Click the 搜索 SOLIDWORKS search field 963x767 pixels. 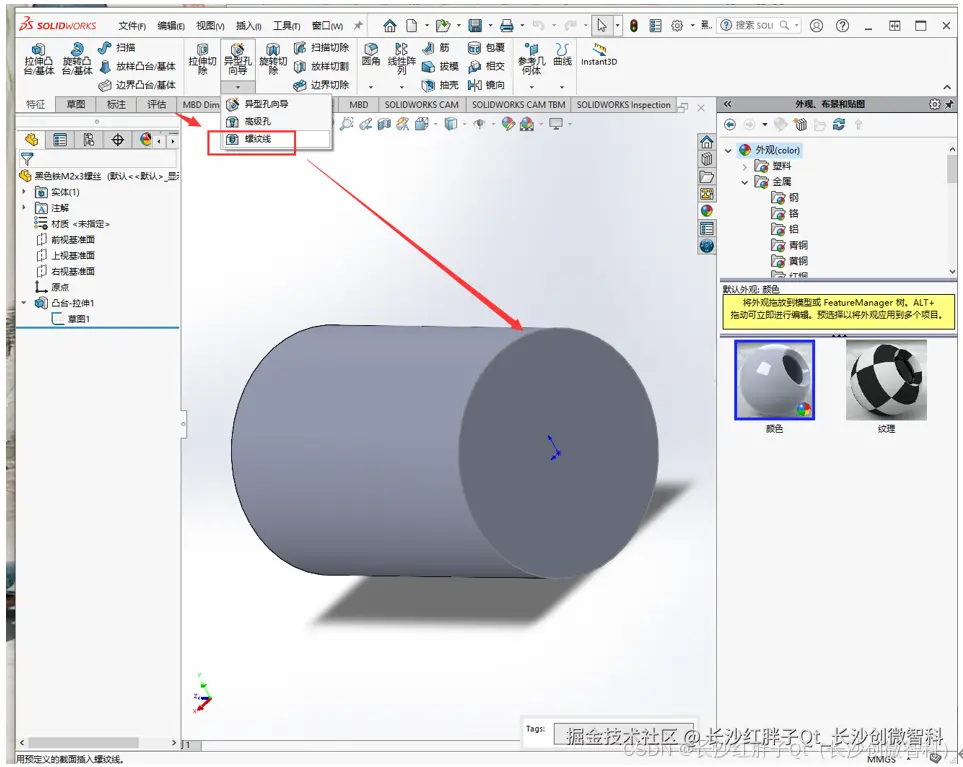[760, 25]
